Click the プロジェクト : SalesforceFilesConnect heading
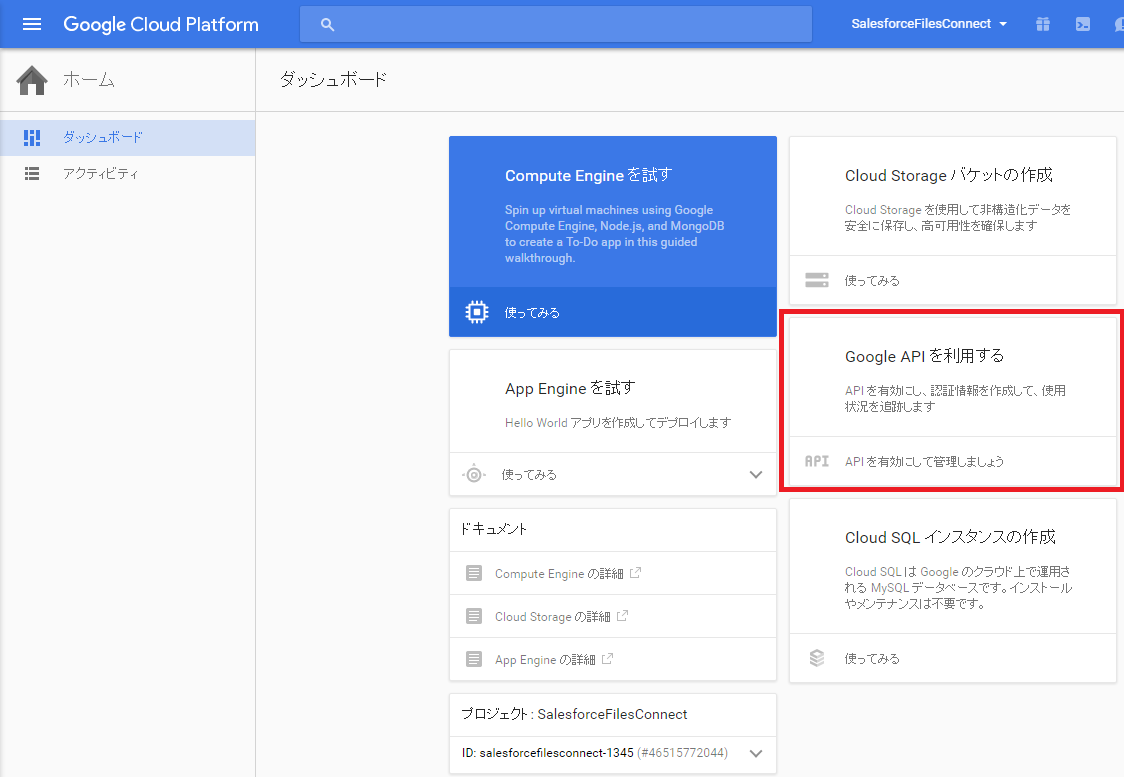Viewport: 1124px width, 777px height. coord(574,715)
